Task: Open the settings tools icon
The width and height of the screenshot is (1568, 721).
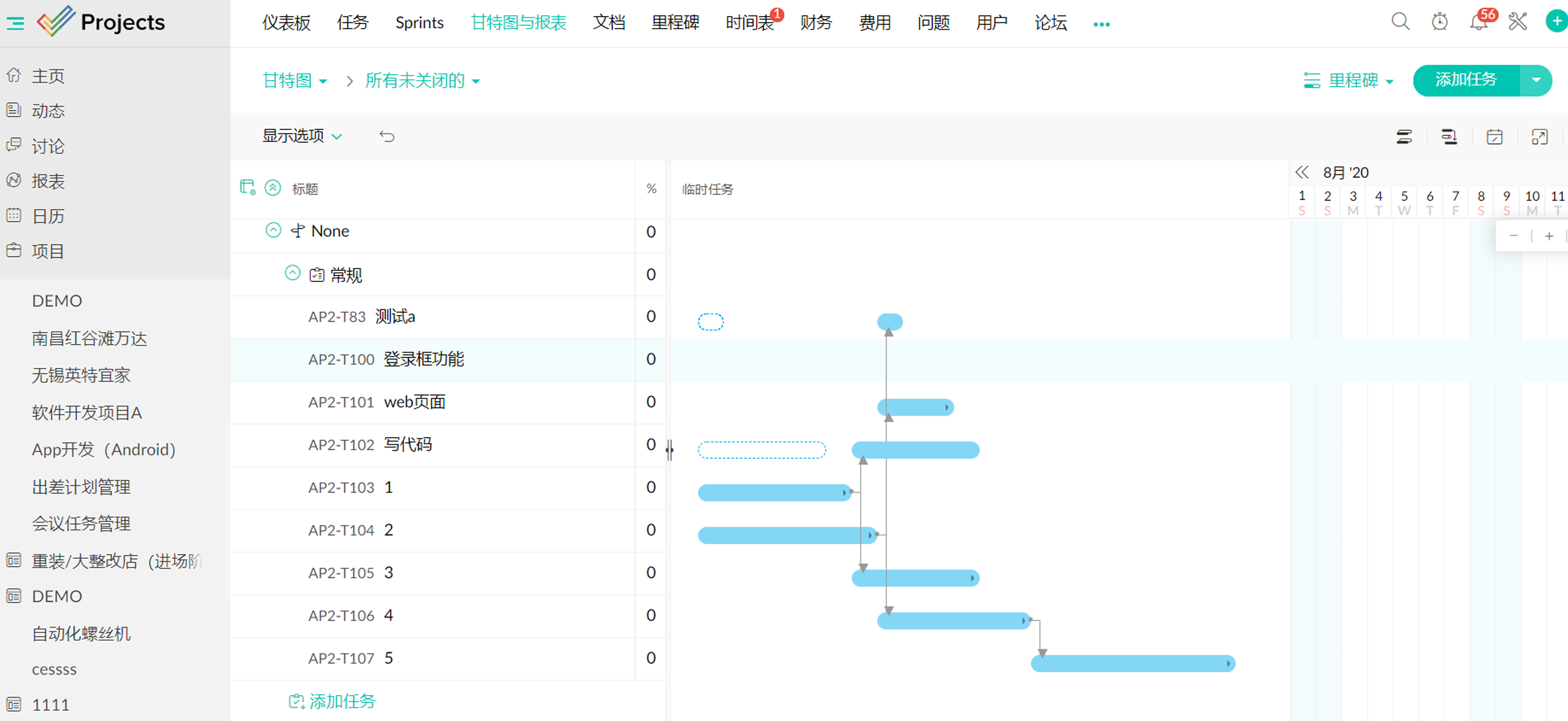Action: coord(1517,22)
